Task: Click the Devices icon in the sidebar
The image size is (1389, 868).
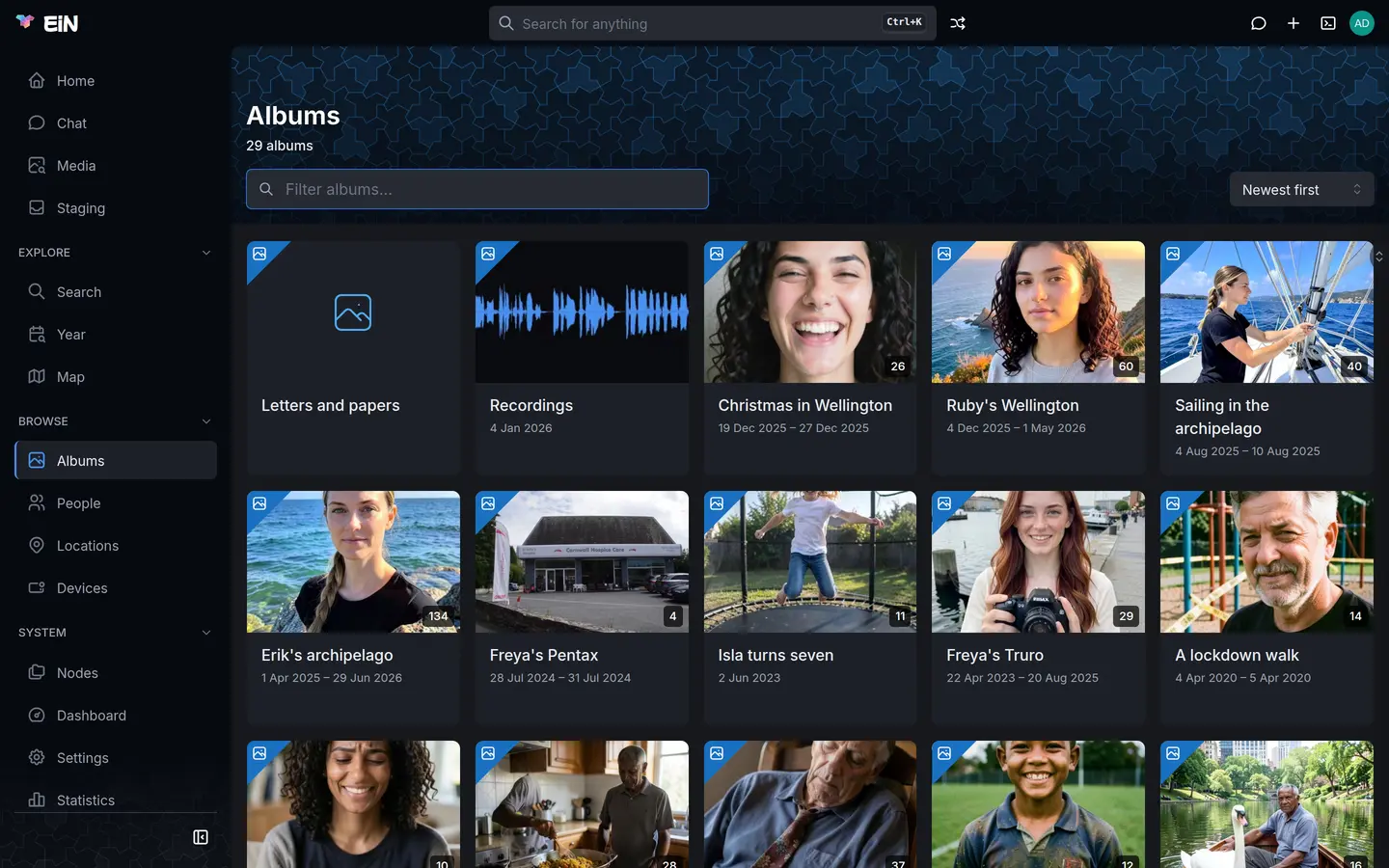Action: tap(37, 587)
